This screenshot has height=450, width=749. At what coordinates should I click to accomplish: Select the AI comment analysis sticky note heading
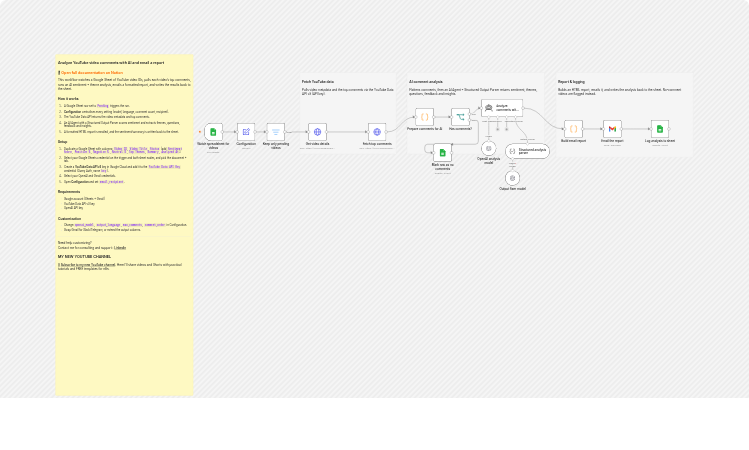426,82
